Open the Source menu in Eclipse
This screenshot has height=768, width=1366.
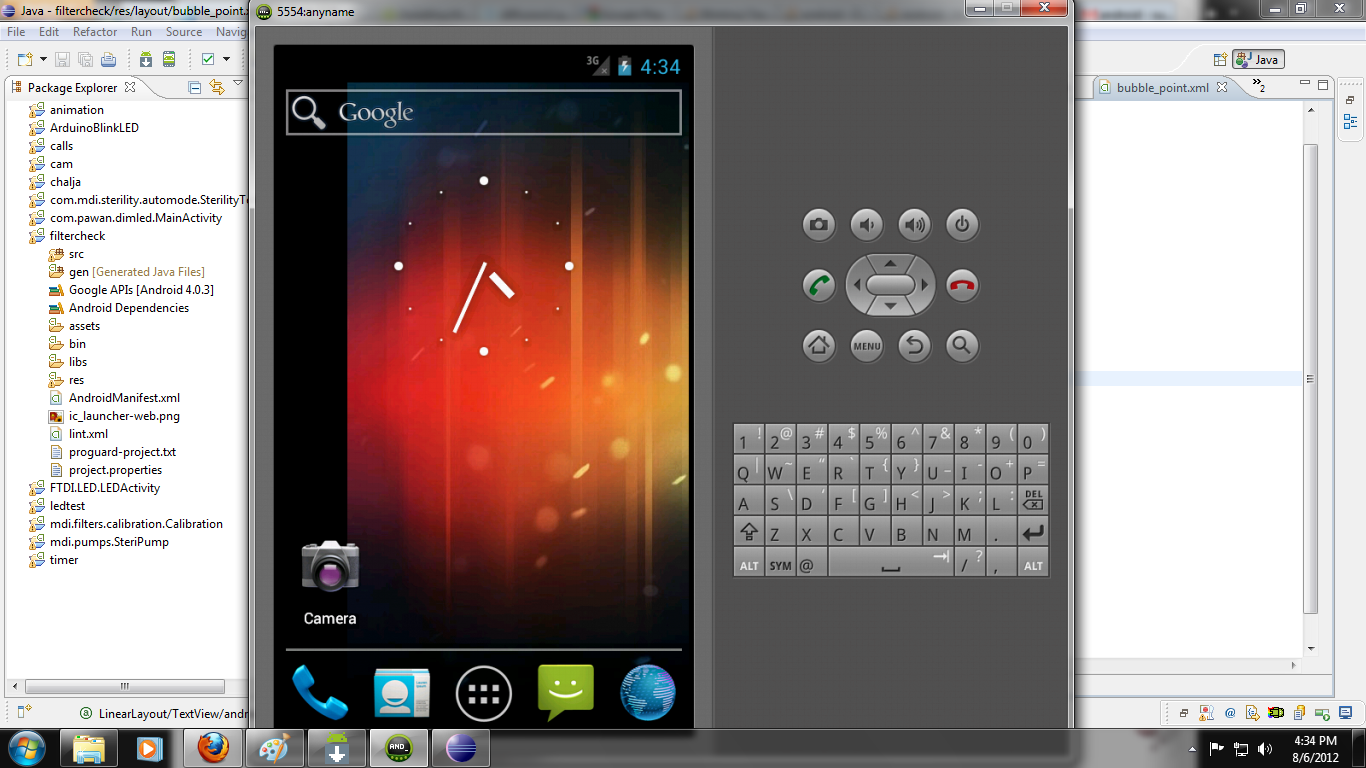[x=184, y=32]
